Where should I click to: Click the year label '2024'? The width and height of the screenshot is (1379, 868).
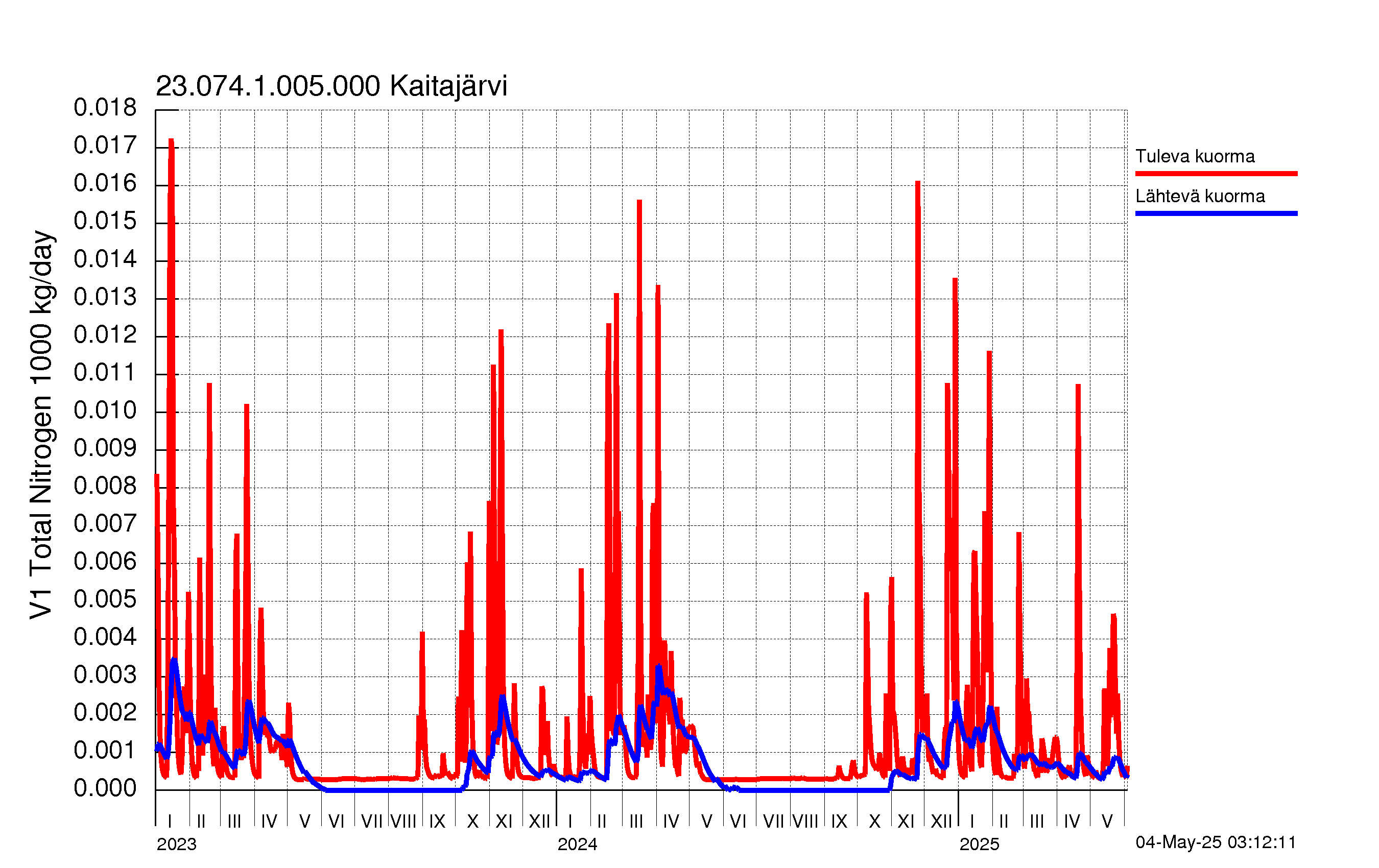(x=577, y=845)
